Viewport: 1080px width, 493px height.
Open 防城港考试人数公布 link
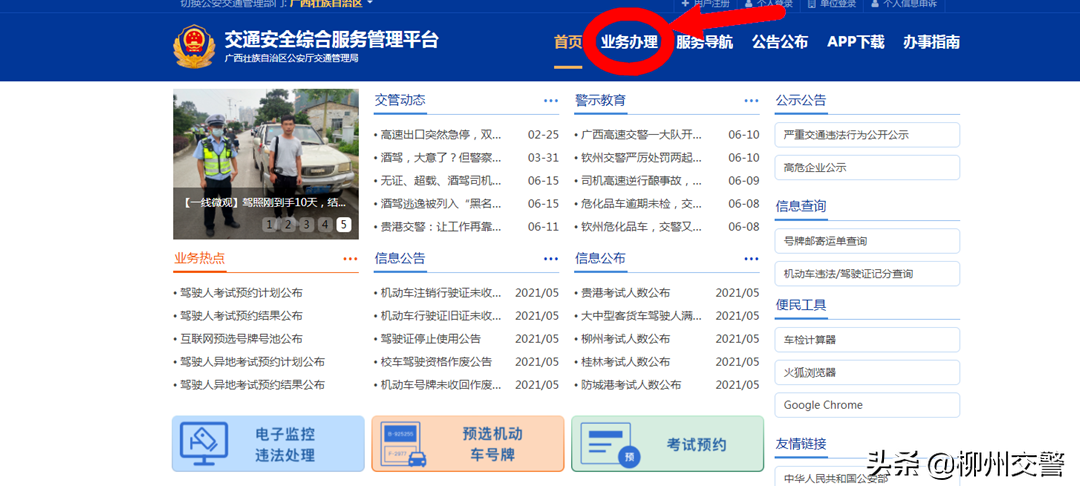pos(631,385)
